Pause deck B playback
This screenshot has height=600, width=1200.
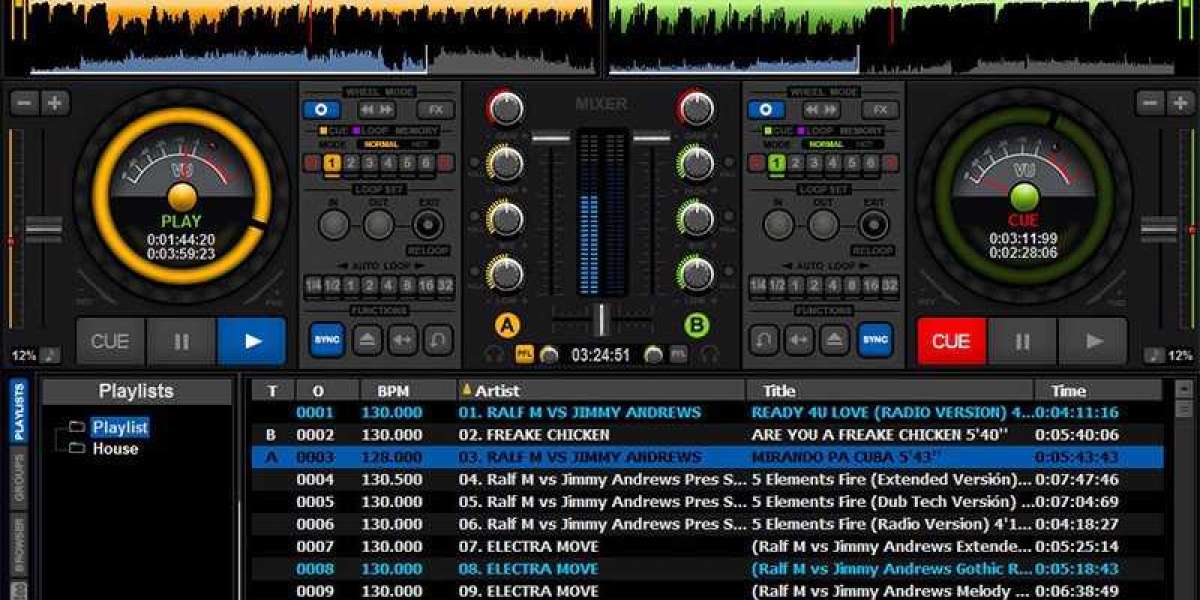(x=1022, y=341)
